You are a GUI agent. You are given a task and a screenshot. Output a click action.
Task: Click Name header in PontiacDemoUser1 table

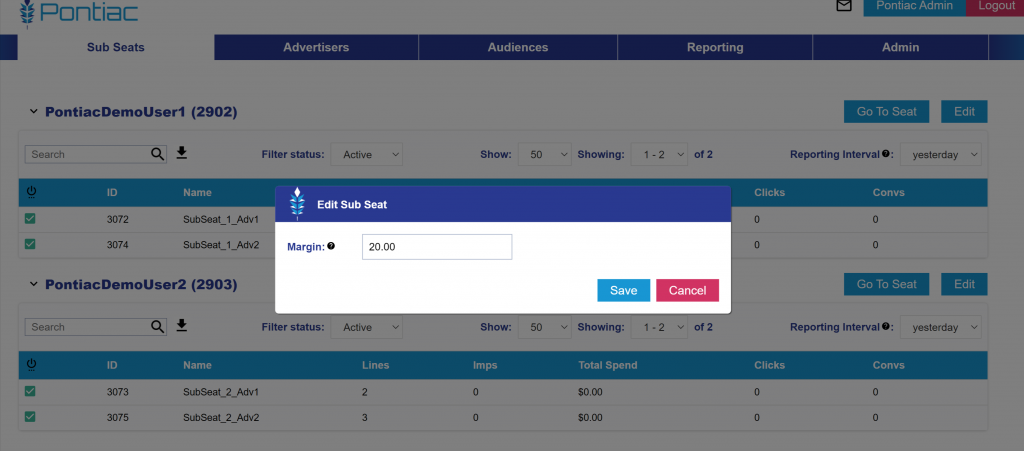coord(197,193)
